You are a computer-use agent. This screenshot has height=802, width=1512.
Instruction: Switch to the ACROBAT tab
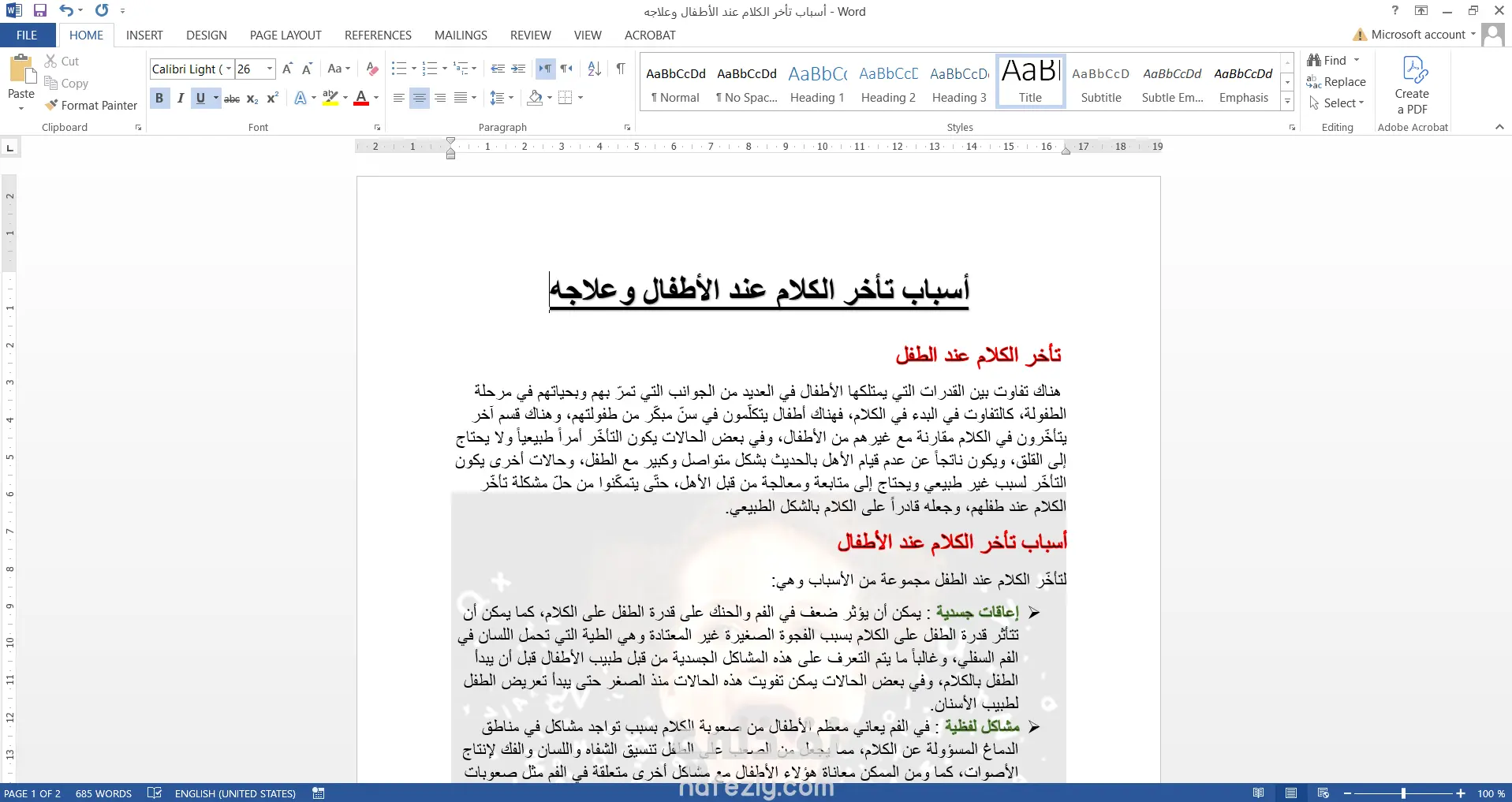click(x=650, y=35)
